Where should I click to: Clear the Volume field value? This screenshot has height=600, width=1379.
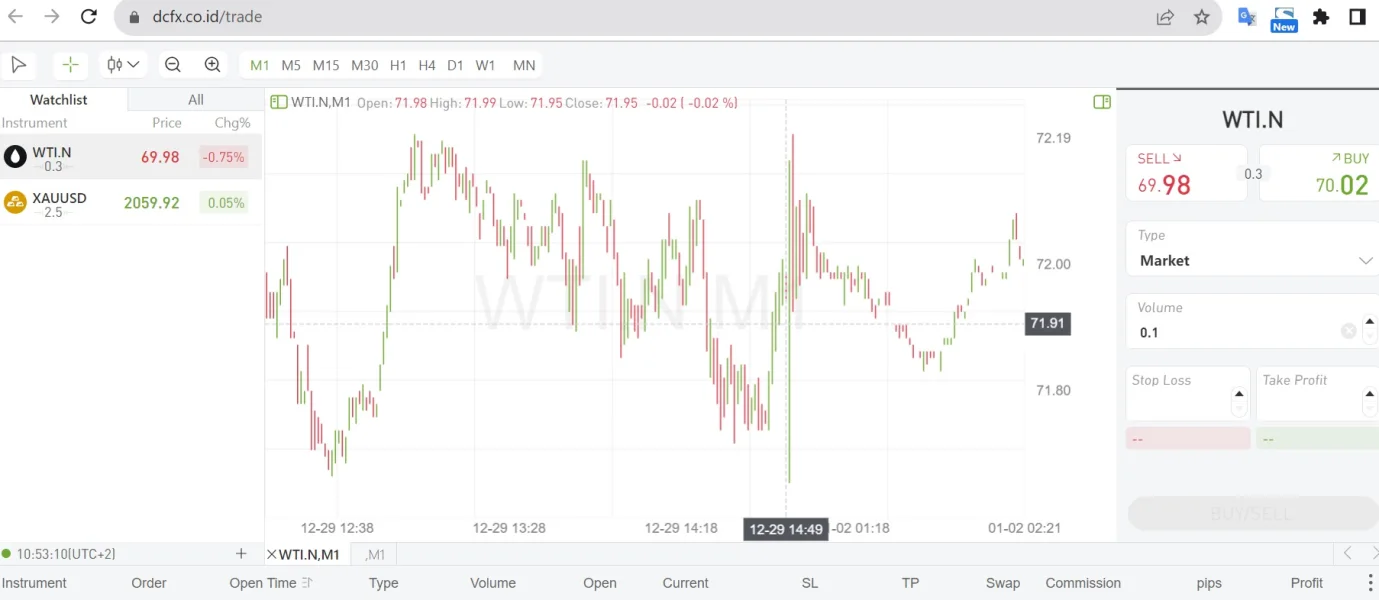coord(1348,332)
